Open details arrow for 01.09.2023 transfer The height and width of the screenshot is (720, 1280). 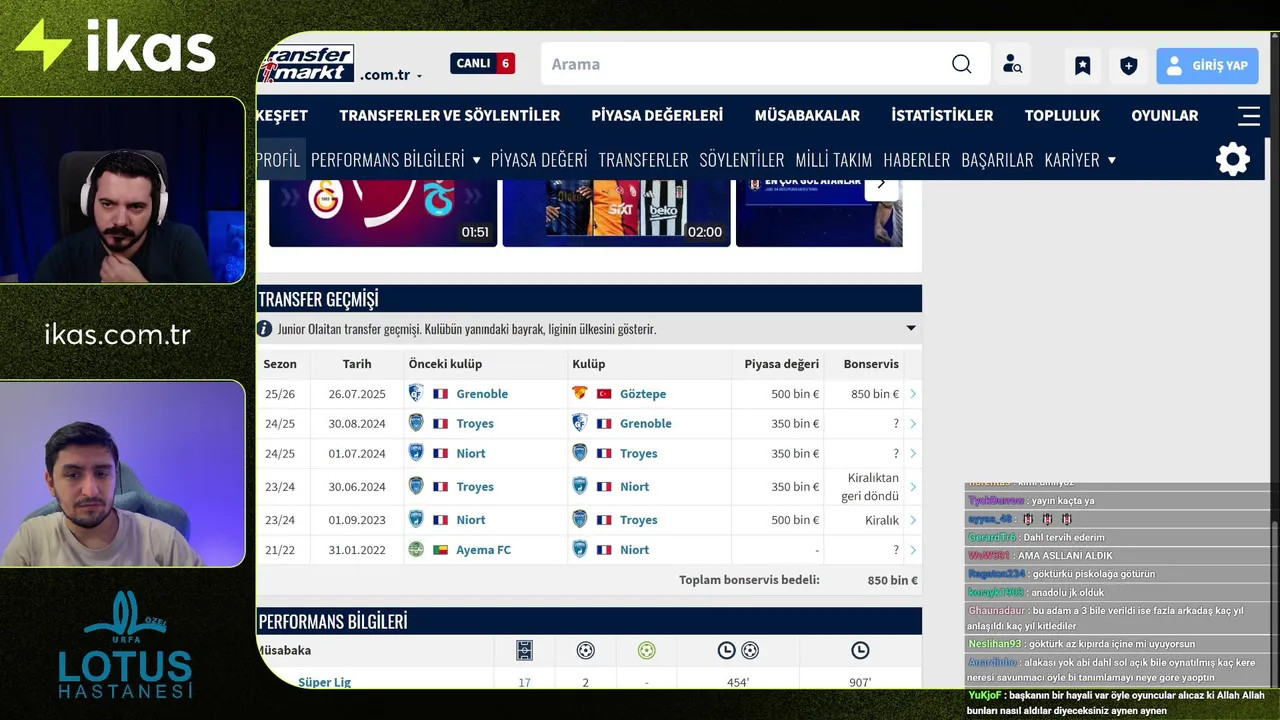(913, 520)
